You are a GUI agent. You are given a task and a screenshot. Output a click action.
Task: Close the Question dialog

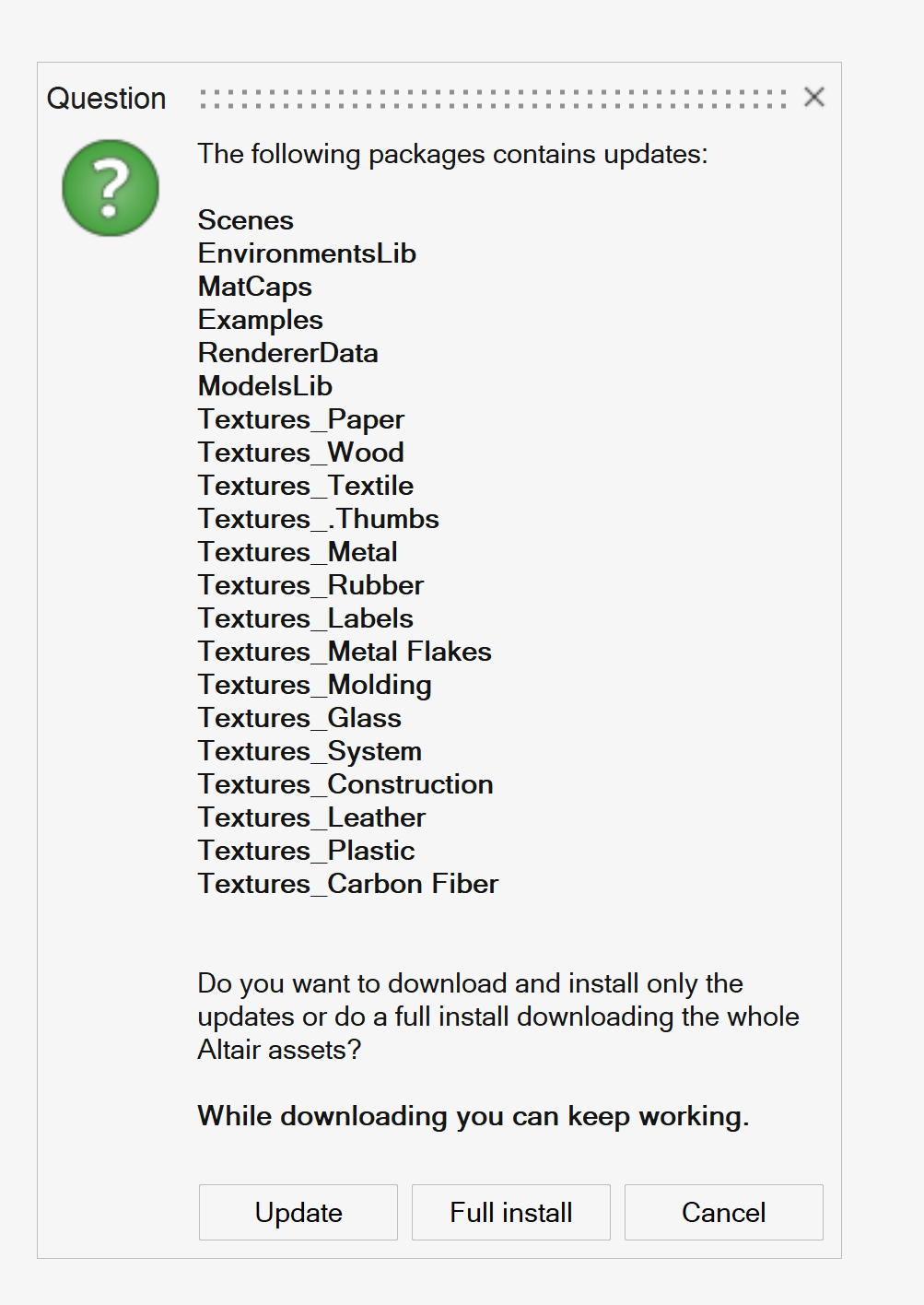(x=813, y=97)
